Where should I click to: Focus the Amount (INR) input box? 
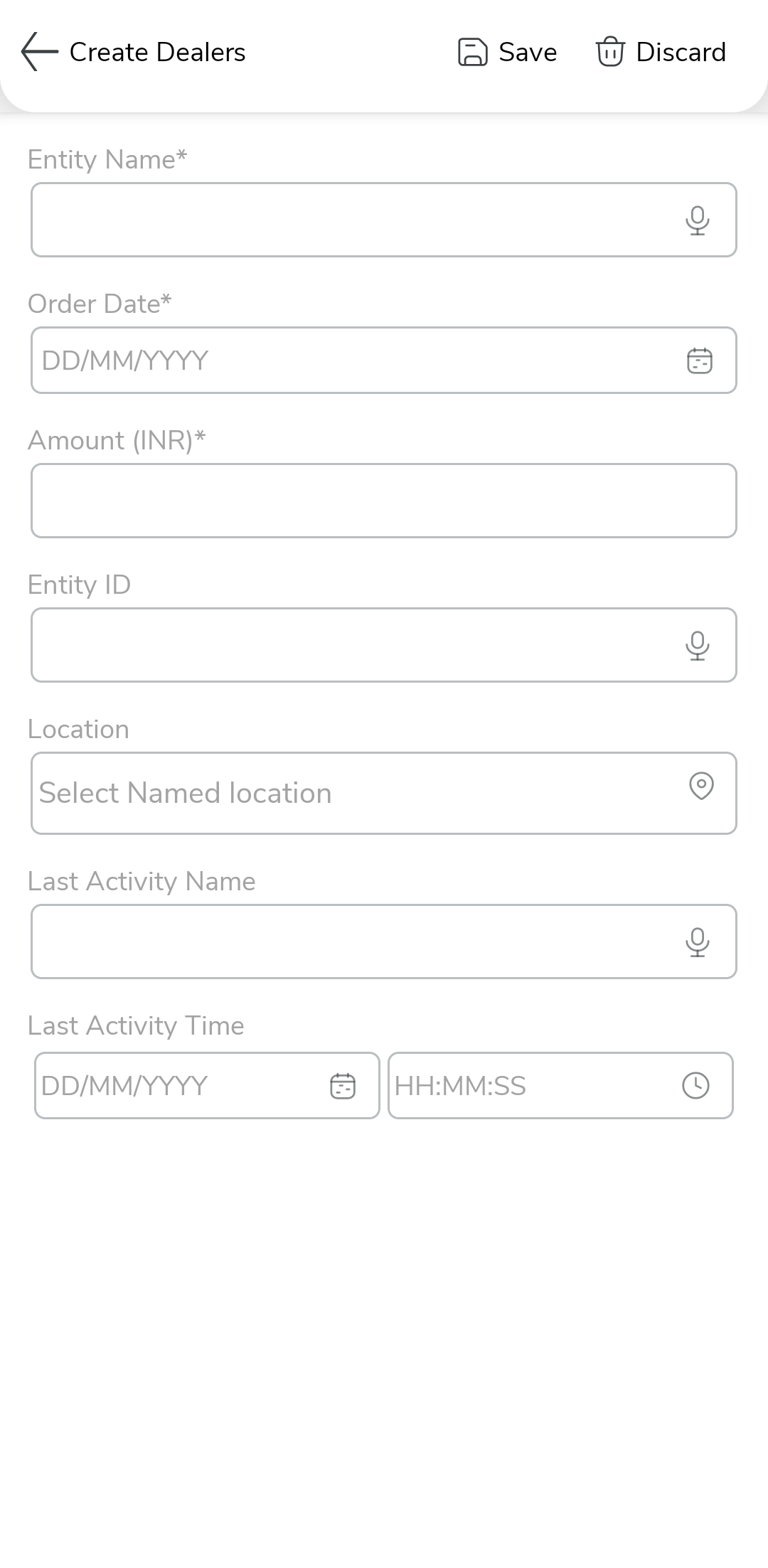[384, 501]
